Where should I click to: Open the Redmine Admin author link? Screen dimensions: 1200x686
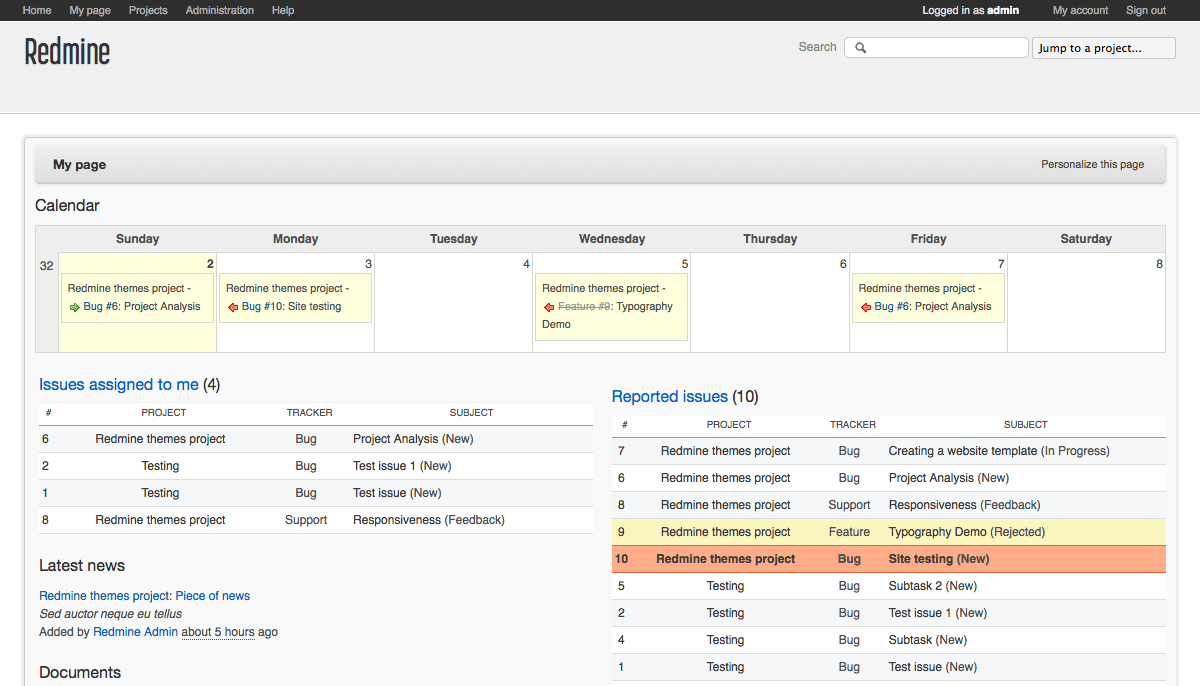coord(135,632)
